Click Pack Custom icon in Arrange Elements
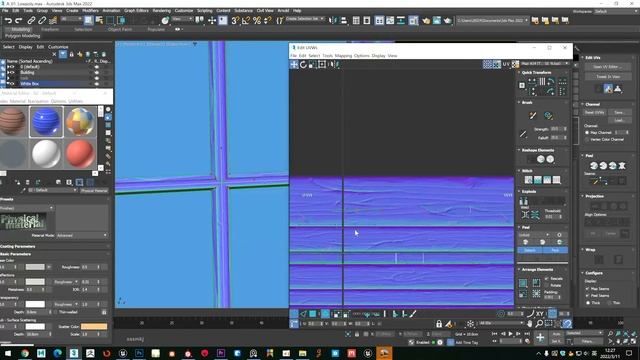 point(523,283)
